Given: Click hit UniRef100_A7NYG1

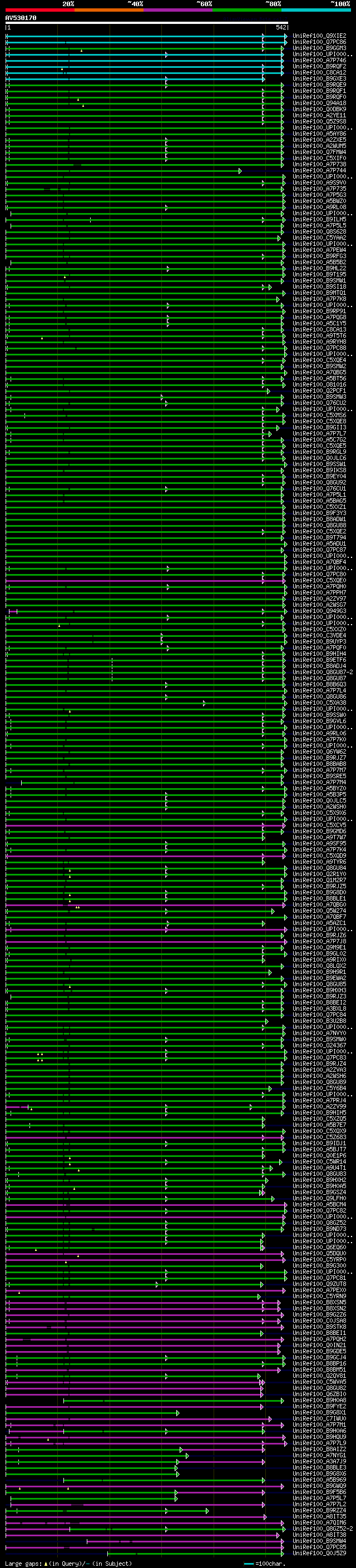Looking at the screenshot, I should 319,1456.
